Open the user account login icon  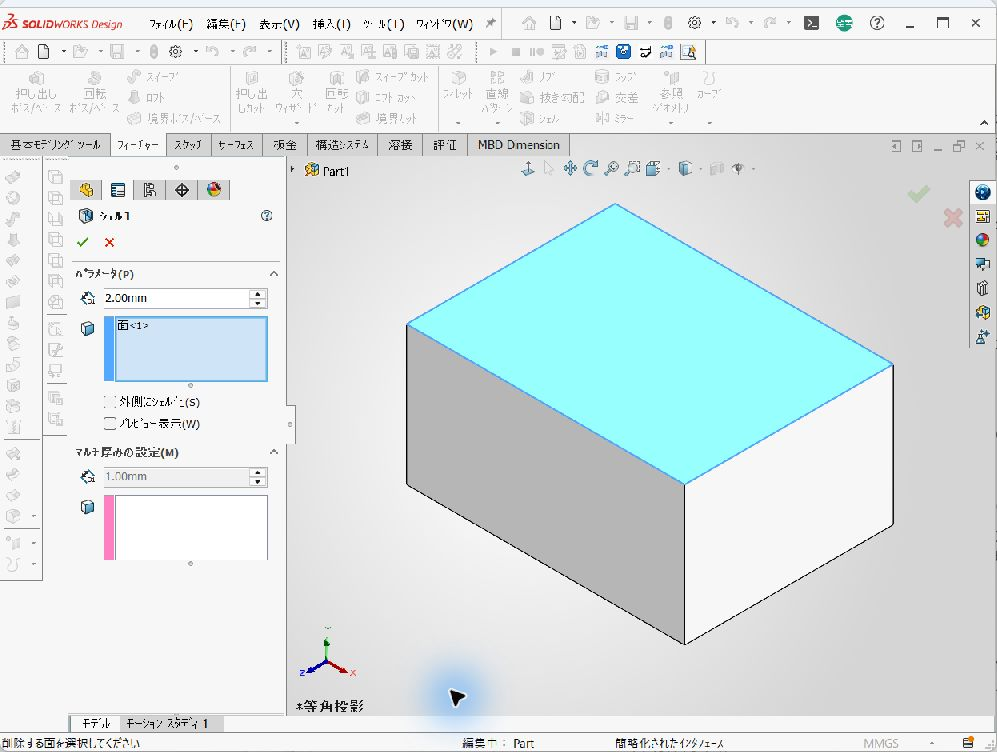[x=844, y=24]
